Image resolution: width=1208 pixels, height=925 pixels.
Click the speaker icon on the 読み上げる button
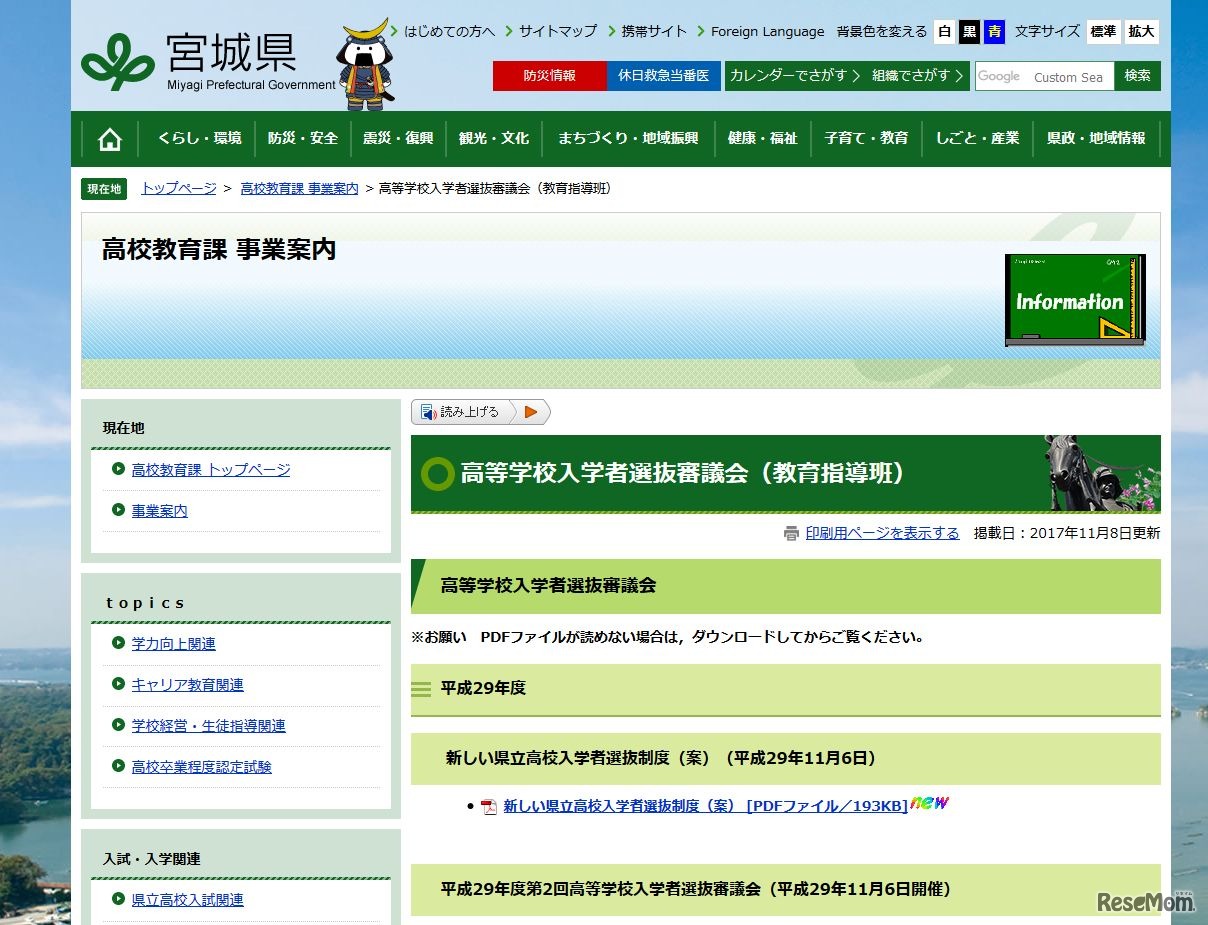(x=430, y=411)
